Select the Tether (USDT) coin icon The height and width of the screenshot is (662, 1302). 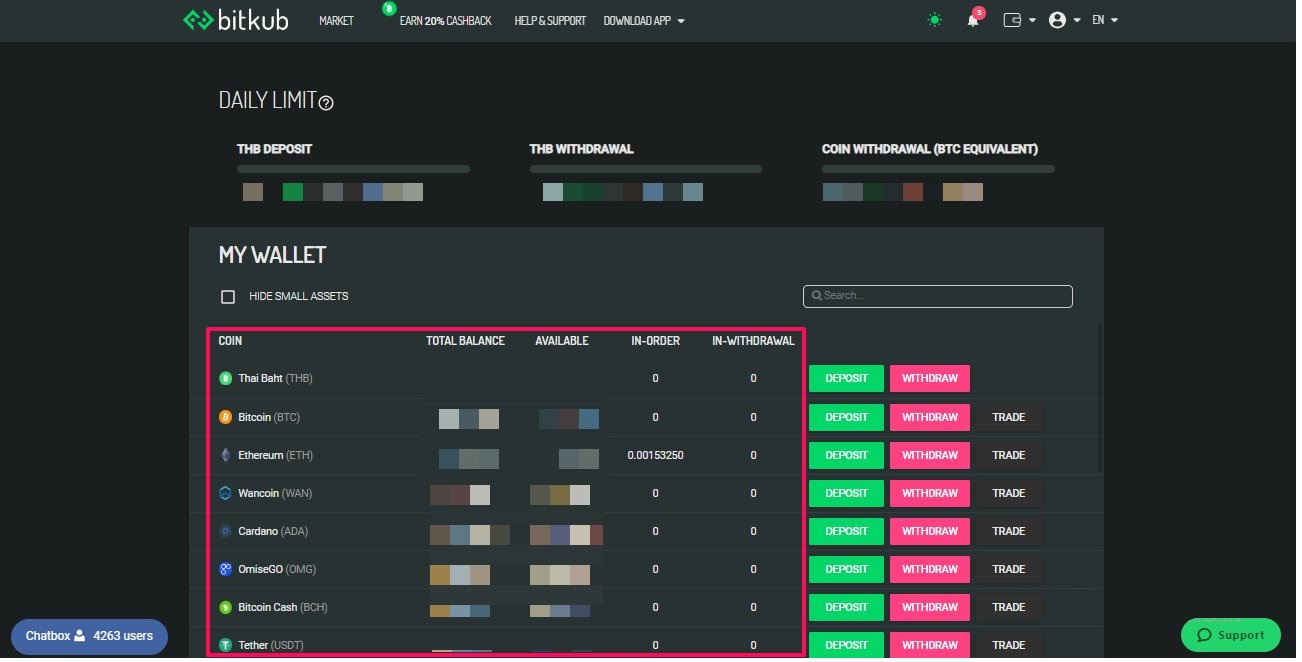pyautogui.click(x=228, y=644)
